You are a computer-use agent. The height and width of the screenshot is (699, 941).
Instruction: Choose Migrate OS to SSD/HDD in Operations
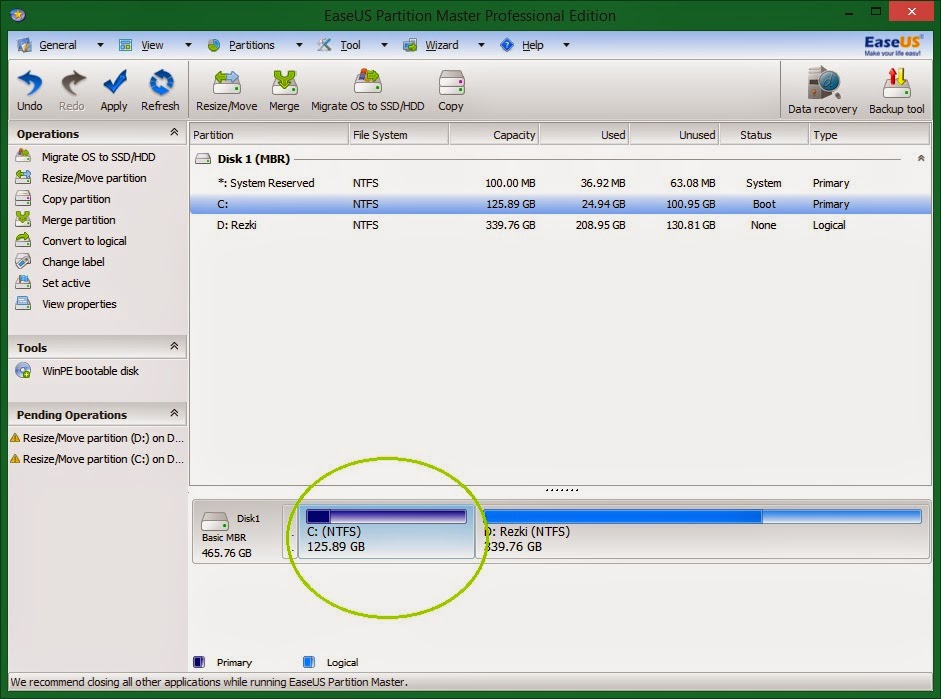[98, 157]
